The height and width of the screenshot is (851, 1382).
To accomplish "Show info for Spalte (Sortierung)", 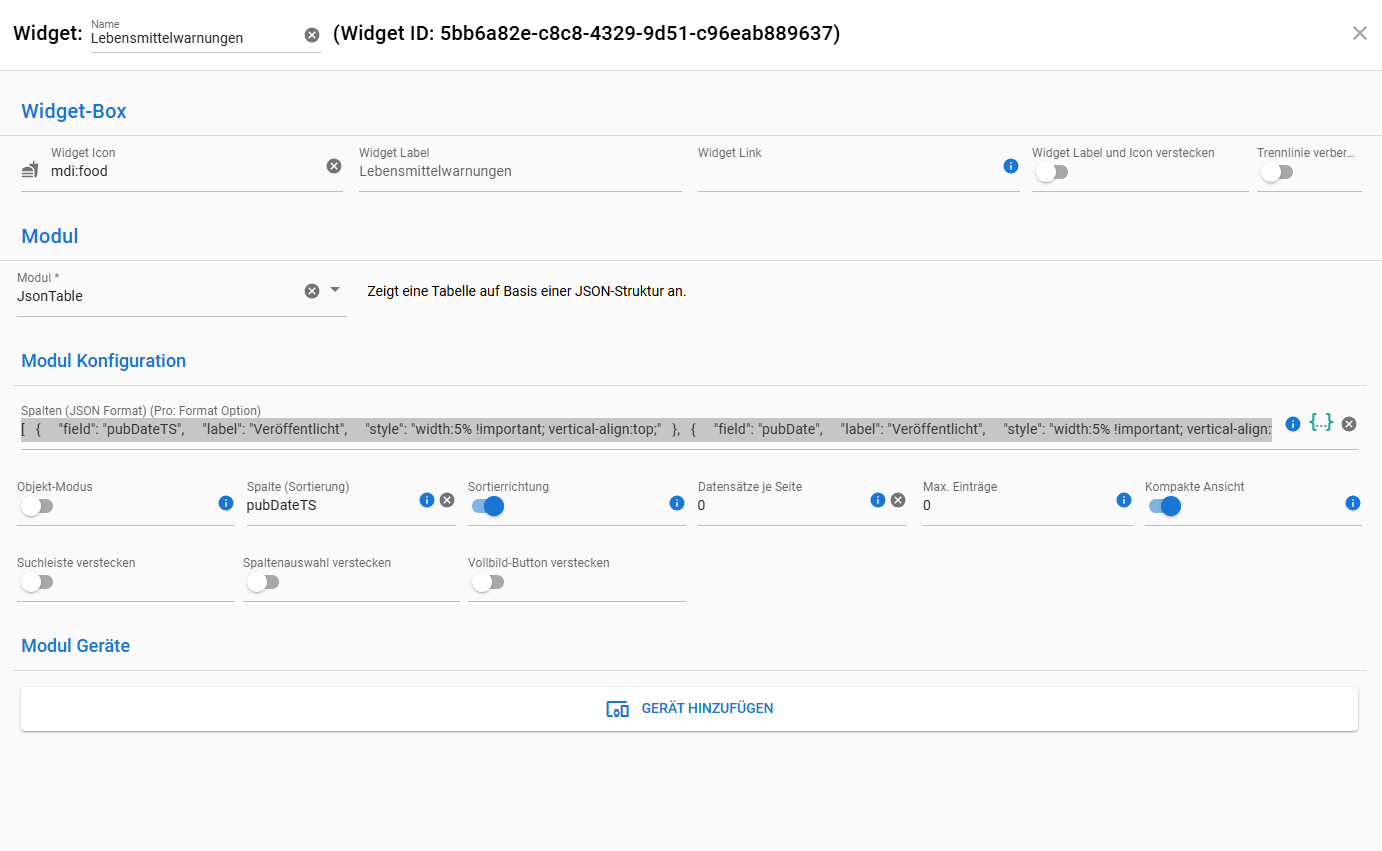I will pyautogui.click(x=427, y=500).
